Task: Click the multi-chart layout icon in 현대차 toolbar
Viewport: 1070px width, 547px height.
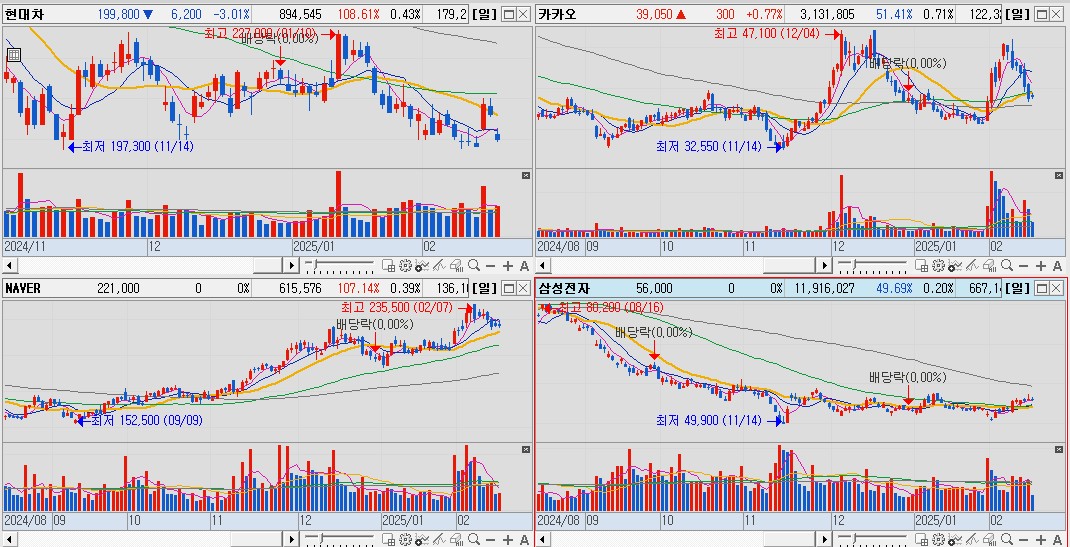Action: click(389, 265)
